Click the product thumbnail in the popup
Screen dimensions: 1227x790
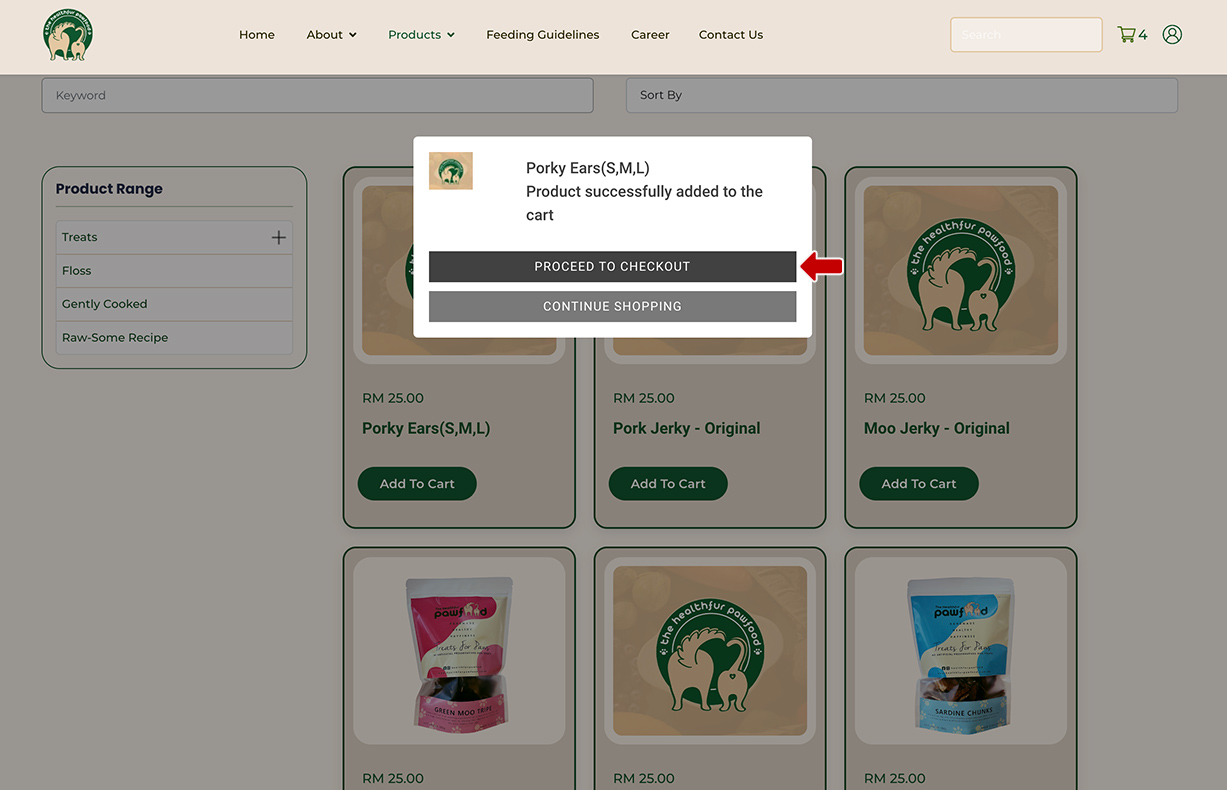tap(451, 171)
